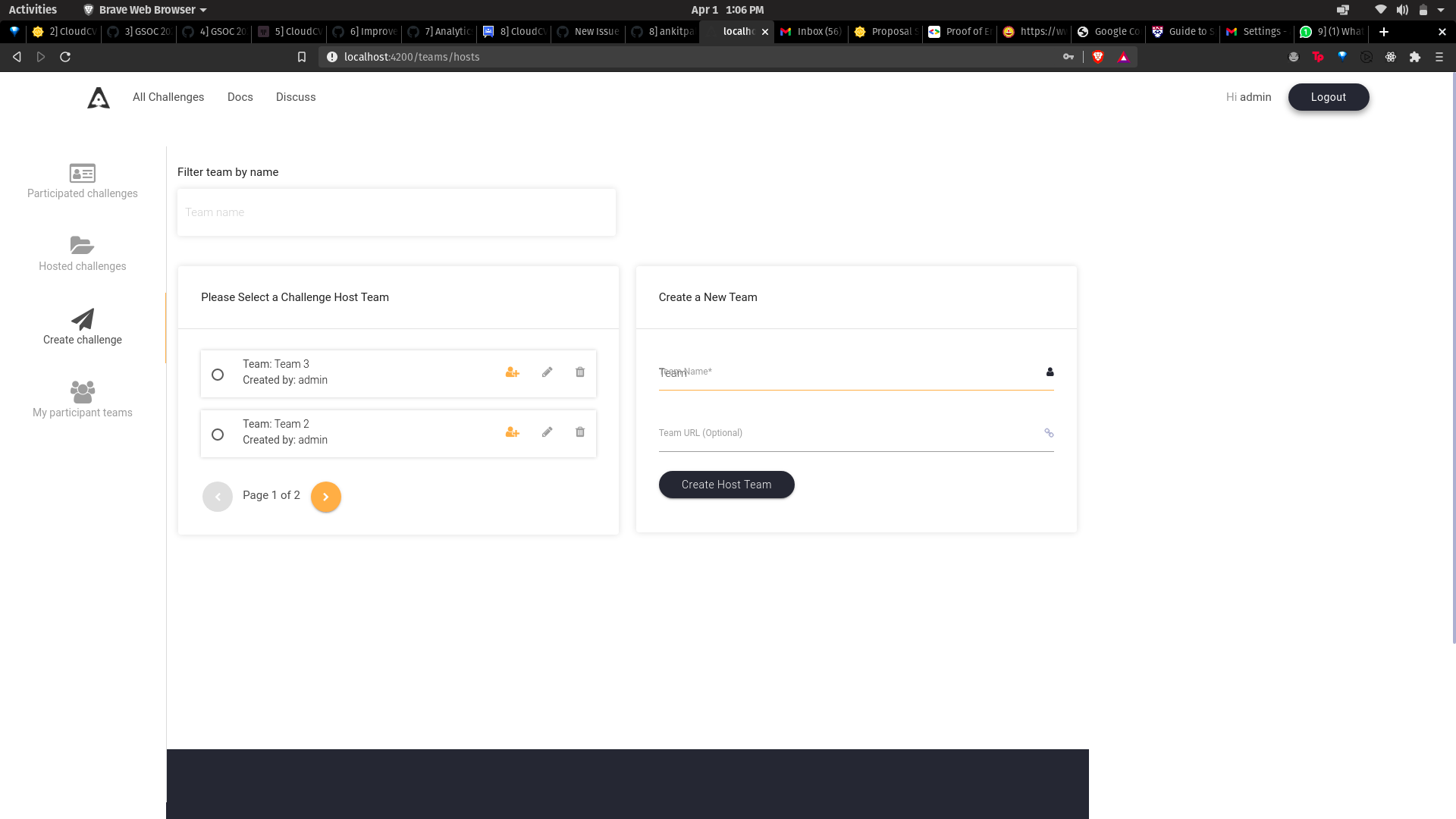This screenshot has width=1456, height=819.
Task: Go to next page of host teams
Action: pyautogui.click(x=326, y=497)
